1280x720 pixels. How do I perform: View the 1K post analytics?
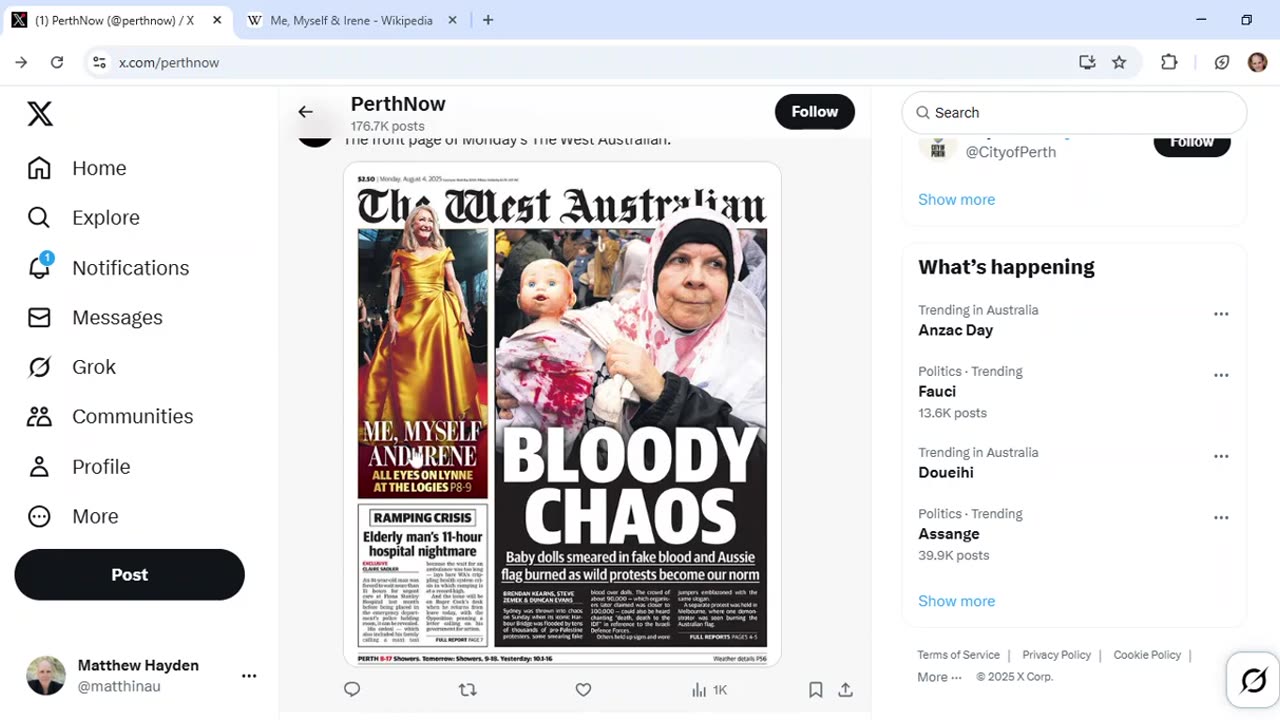tap(709, 689)
